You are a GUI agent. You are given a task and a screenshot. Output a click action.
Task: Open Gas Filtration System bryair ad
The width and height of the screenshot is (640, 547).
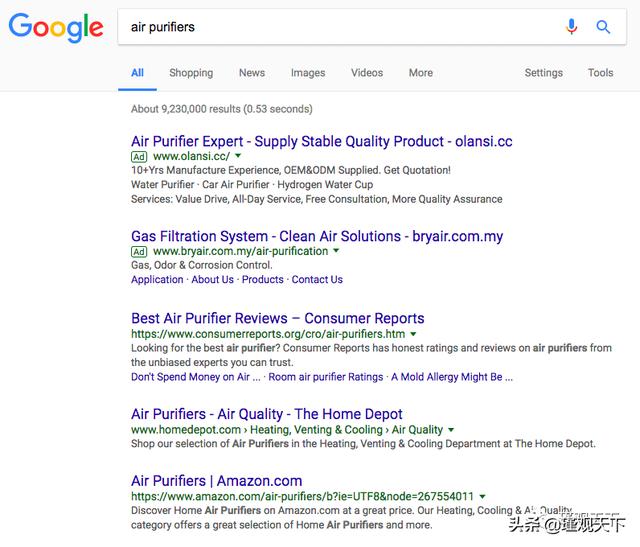[x=317, y=236]
